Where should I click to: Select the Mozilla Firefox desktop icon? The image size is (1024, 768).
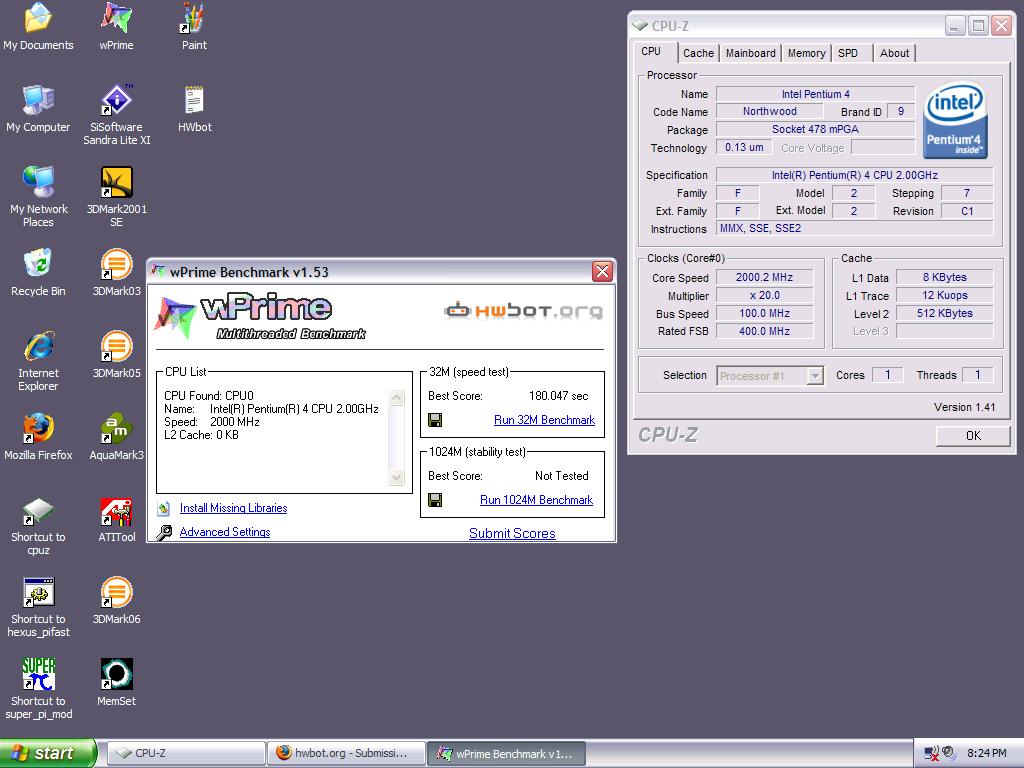(x=38, y=436)
